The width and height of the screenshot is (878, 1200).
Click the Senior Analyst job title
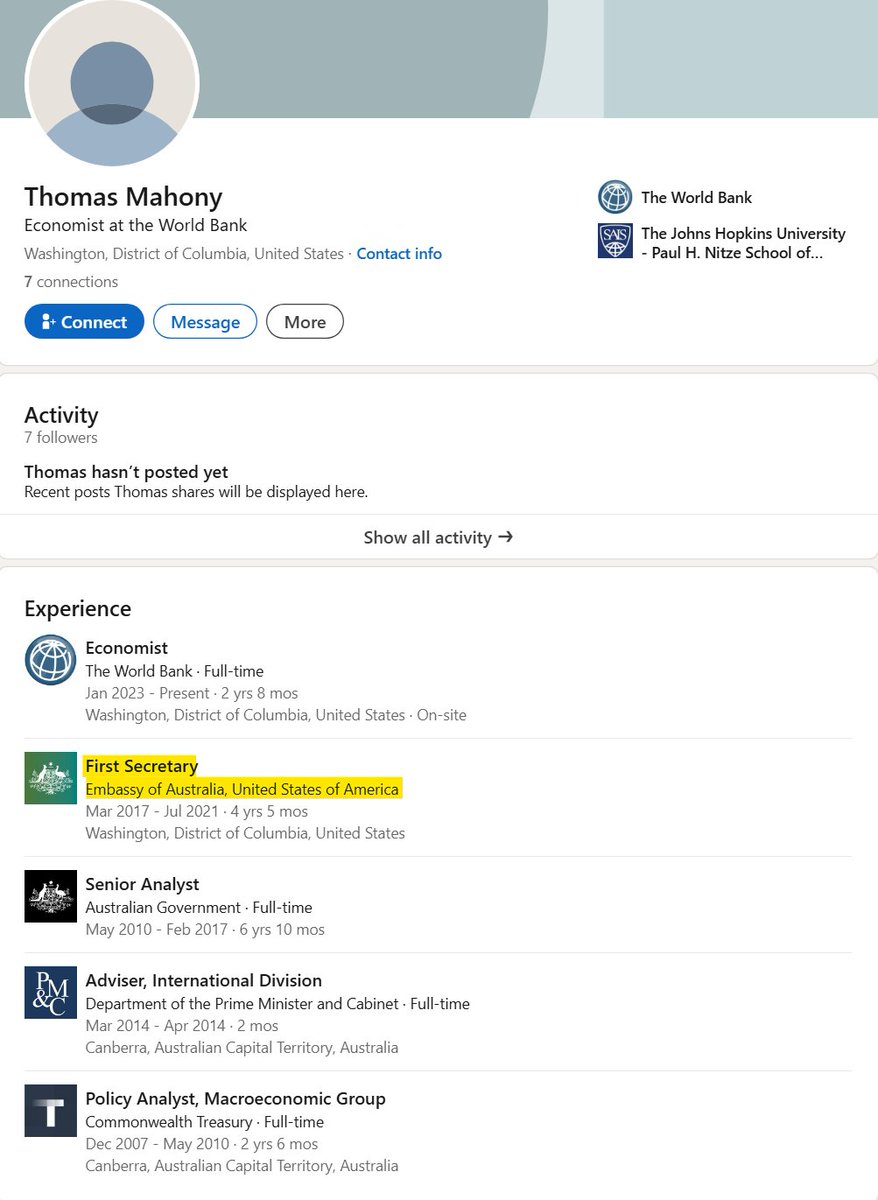click(142, 884)
